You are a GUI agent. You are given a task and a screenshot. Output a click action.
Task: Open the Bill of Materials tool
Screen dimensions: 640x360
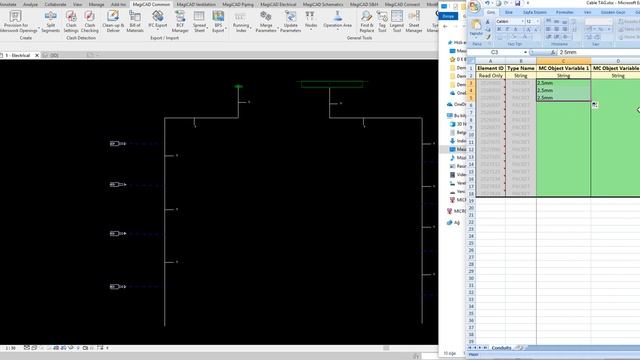(135, 21)
